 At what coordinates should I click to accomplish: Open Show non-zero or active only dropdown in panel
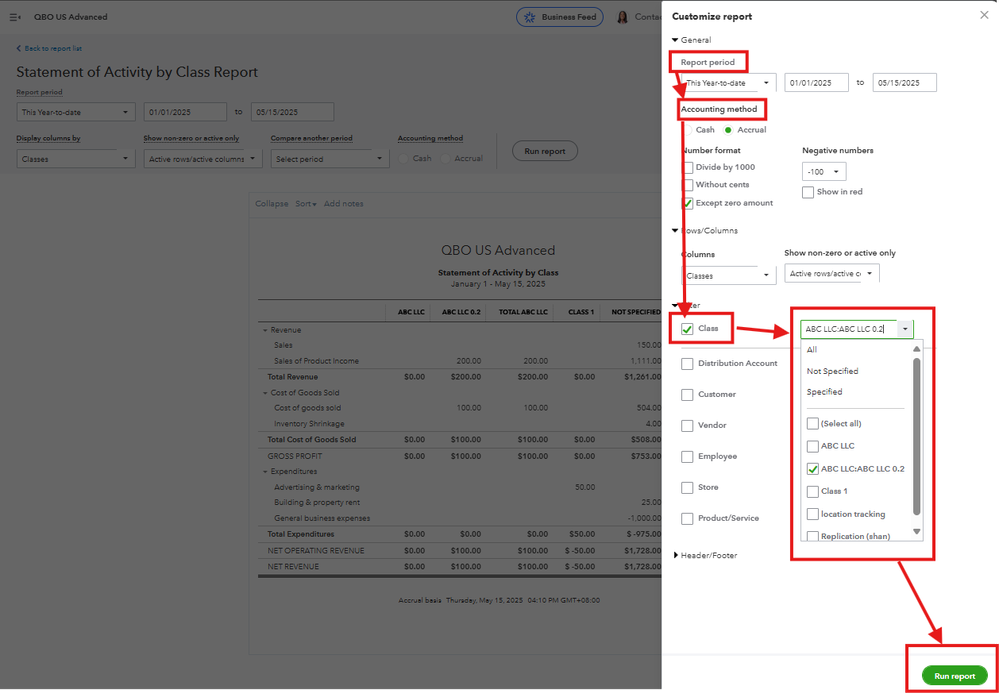point(831,273)
